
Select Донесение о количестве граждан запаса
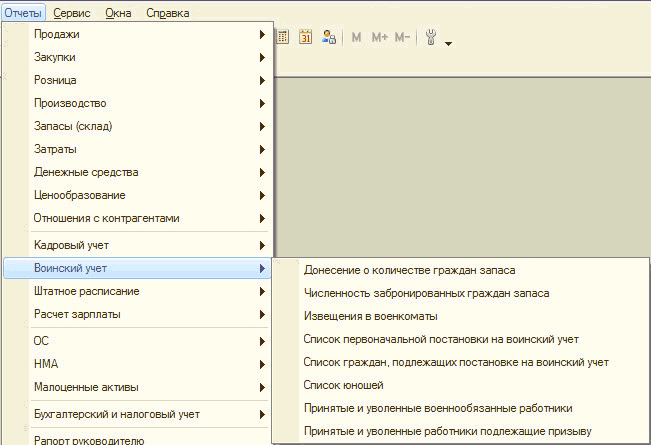(x=409, y=270)
